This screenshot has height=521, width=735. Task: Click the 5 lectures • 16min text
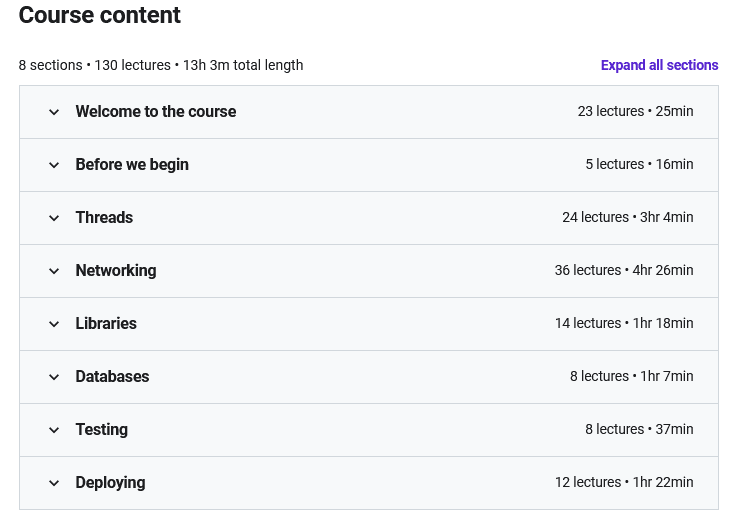pyautogui.click(x=639, y=164)
